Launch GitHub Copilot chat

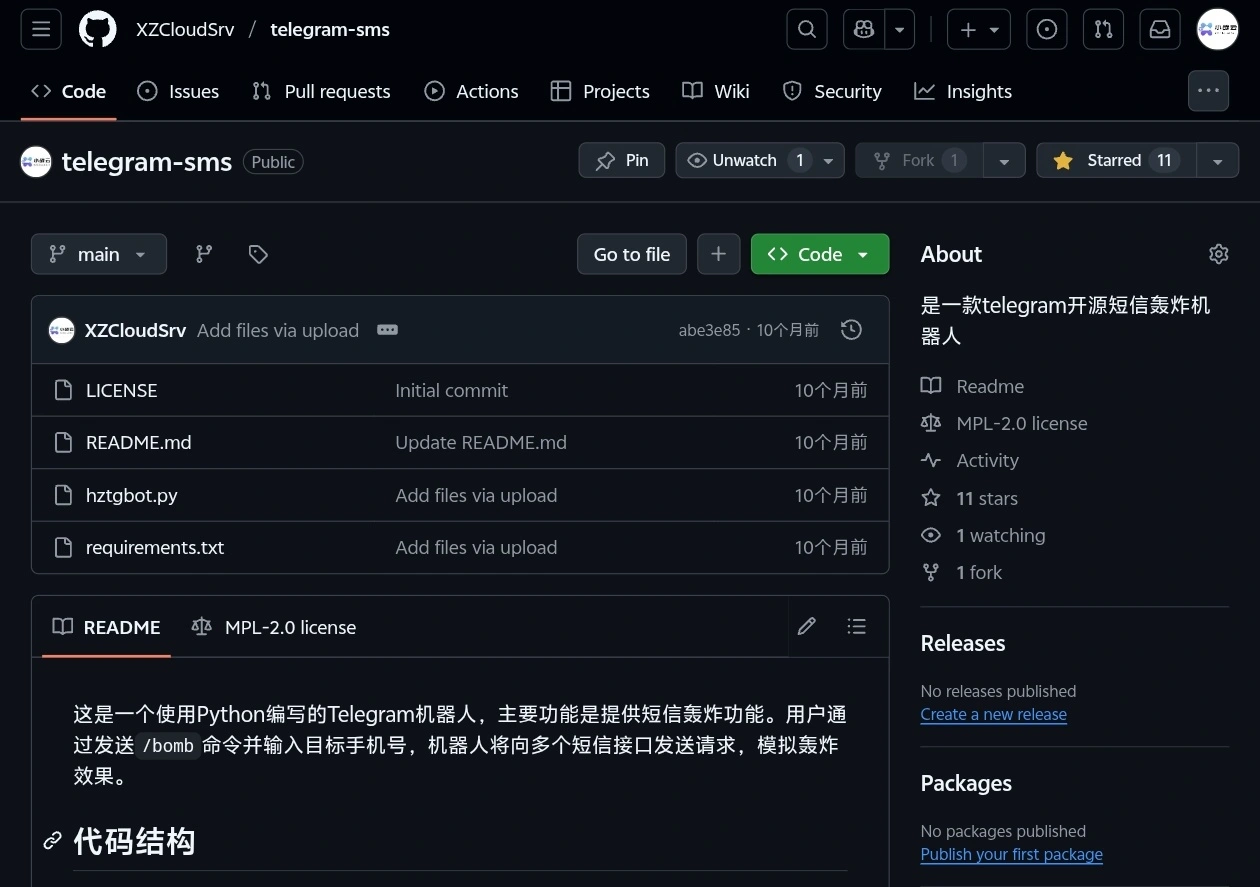click(862, 29)
